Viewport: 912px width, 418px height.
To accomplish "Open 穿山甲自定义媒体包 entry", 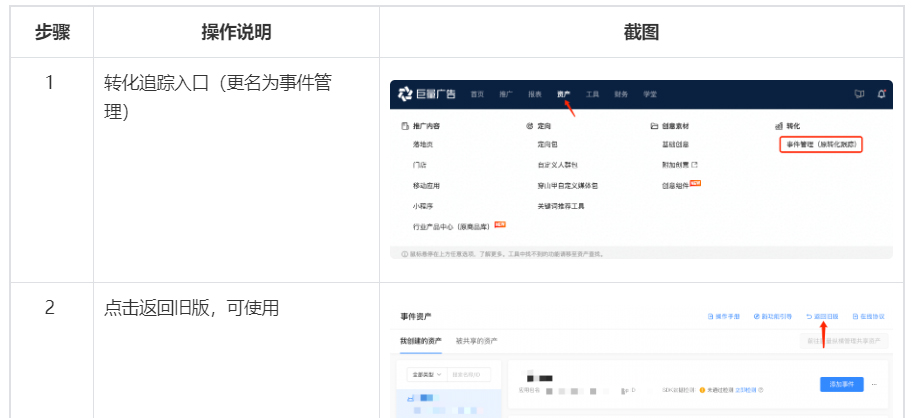I will click(x=568, y=185).
